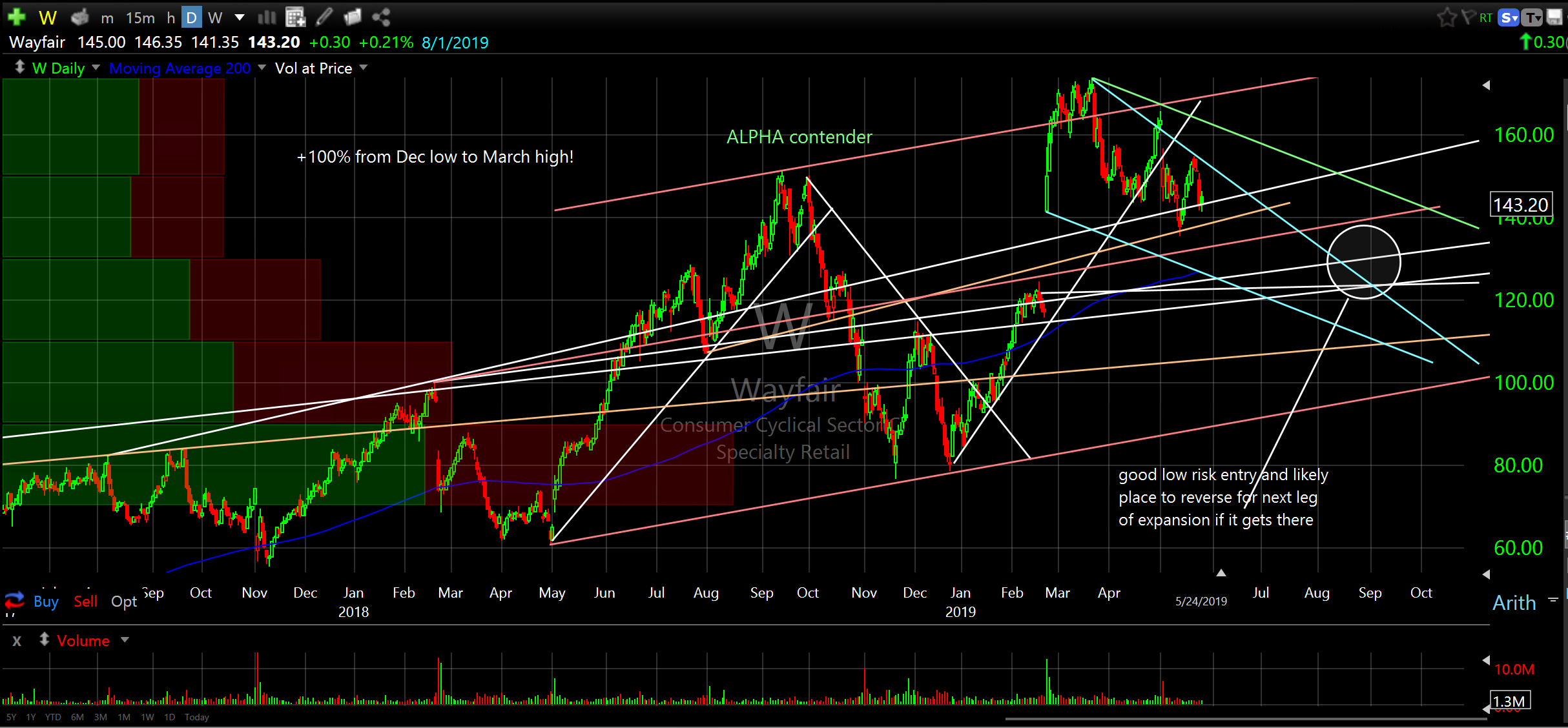This screenshot has height=728, width=1568.
Task: Open the pencil drawing tools icon
Action: tap(324, 17)
